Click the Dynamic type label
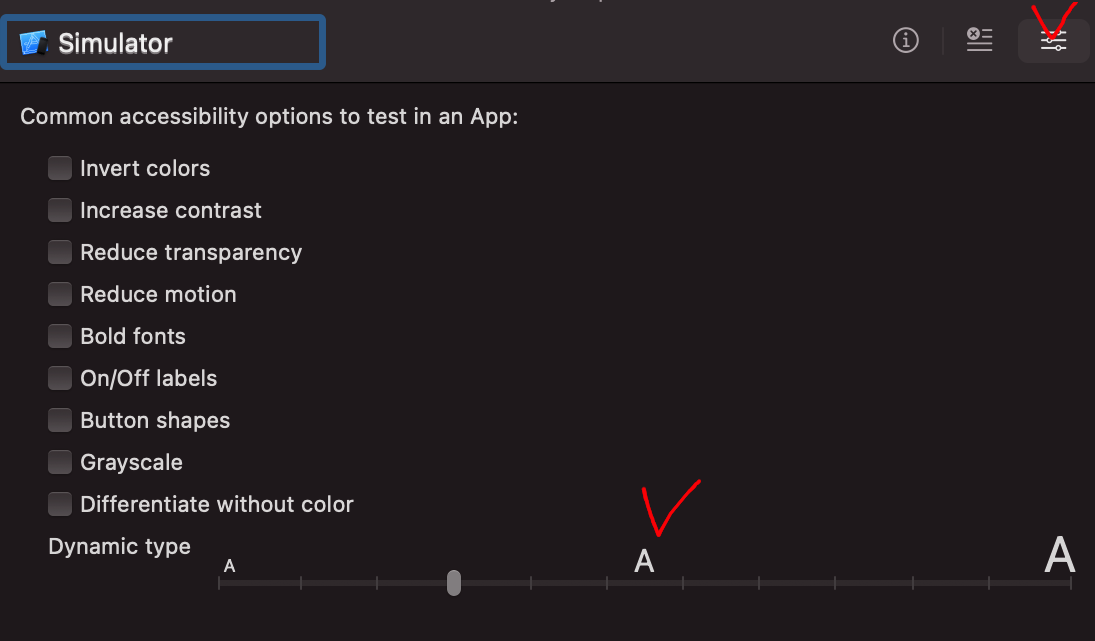The width and height of the screenshot is (1095, 641). tap(119, 546)
